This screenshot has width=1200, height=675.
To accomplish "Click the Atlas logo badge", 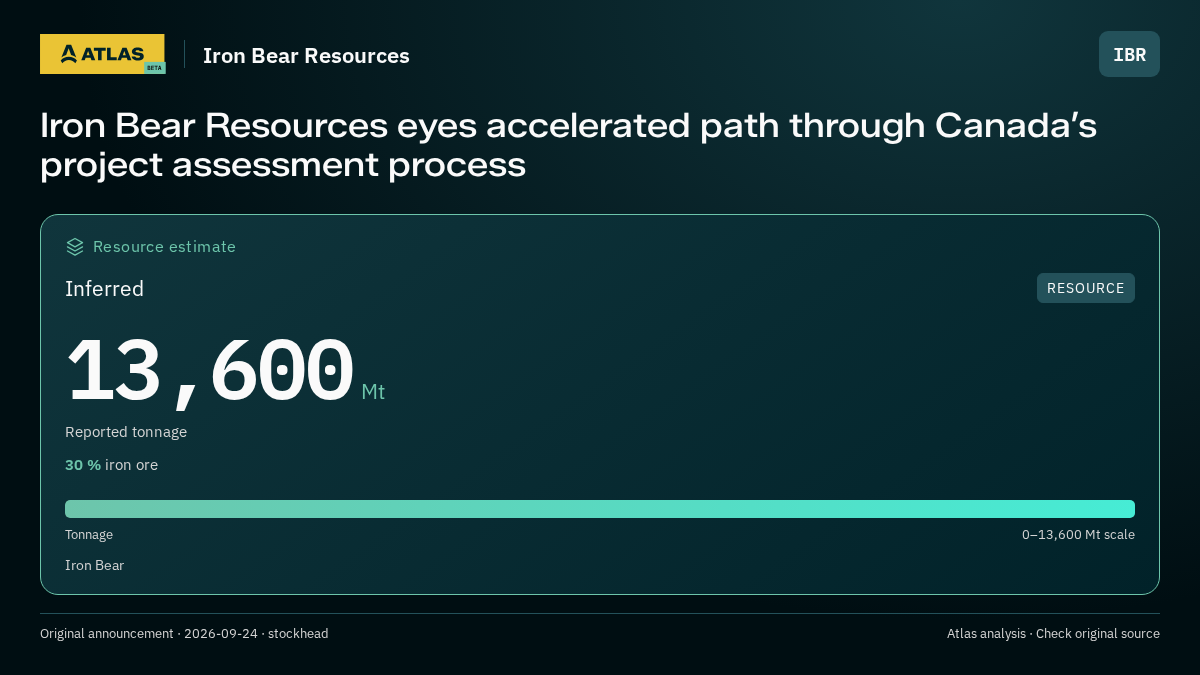I will point(102,54).
